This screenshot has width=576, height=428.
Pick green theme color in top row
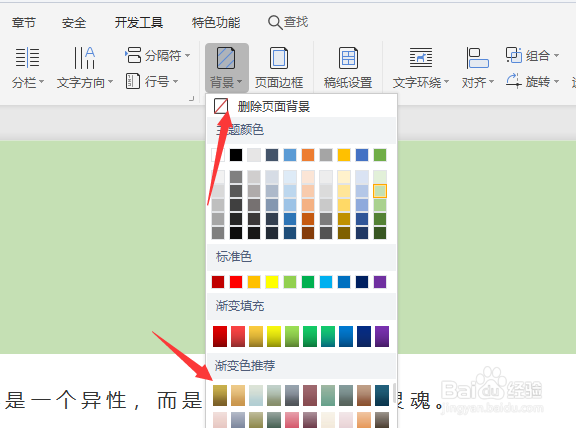(380, 155)
